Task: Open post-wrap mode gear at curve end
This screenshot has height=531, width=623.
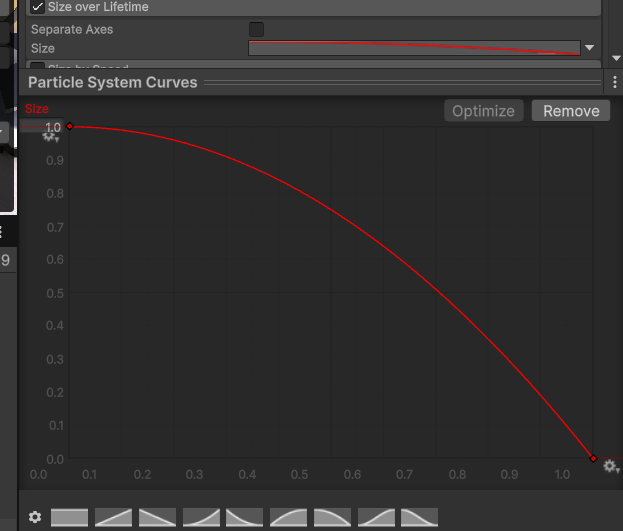Action: pos(610,467)
